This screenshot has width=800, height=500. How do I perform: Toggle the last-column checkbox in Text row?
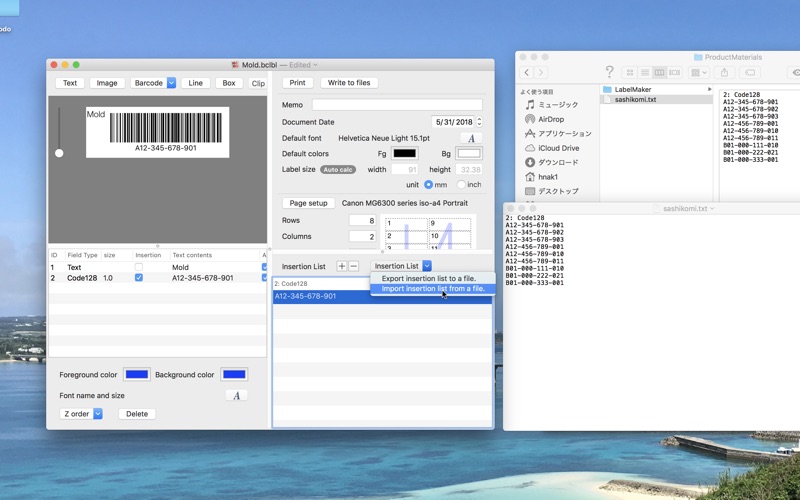[264, 267]
